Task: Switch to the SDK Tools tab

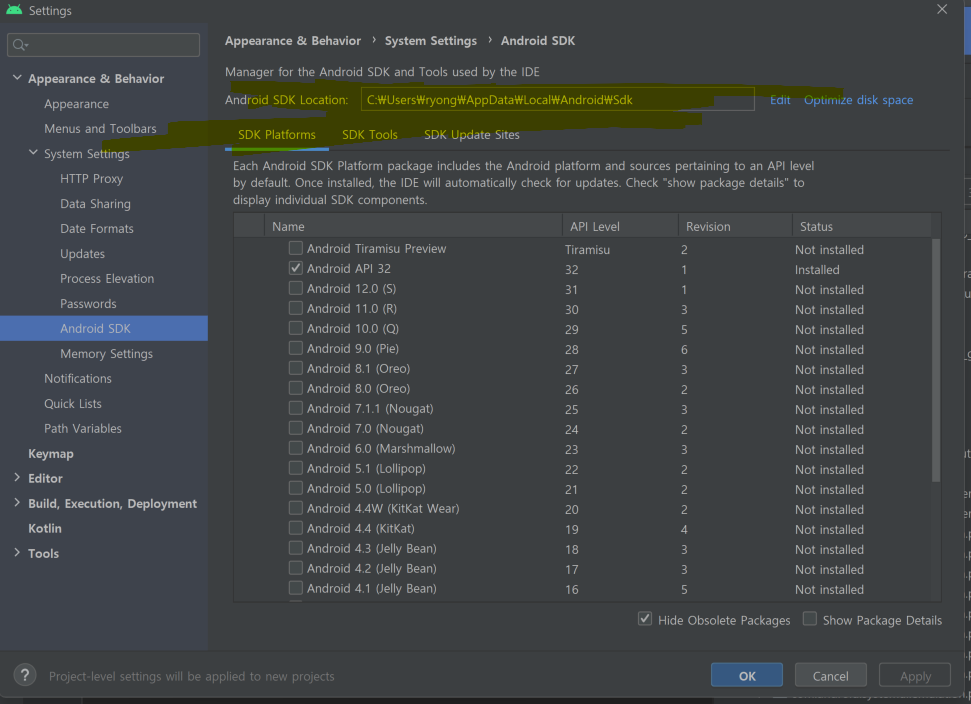Action: (x=370, y=135)
